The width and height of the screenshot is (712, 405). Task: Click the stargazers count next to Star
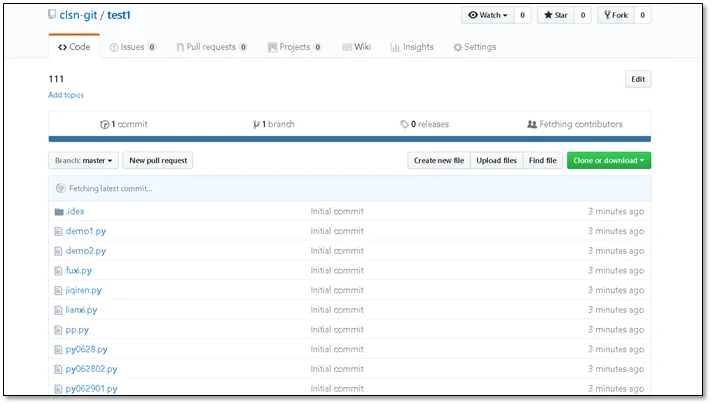[583, 15]
